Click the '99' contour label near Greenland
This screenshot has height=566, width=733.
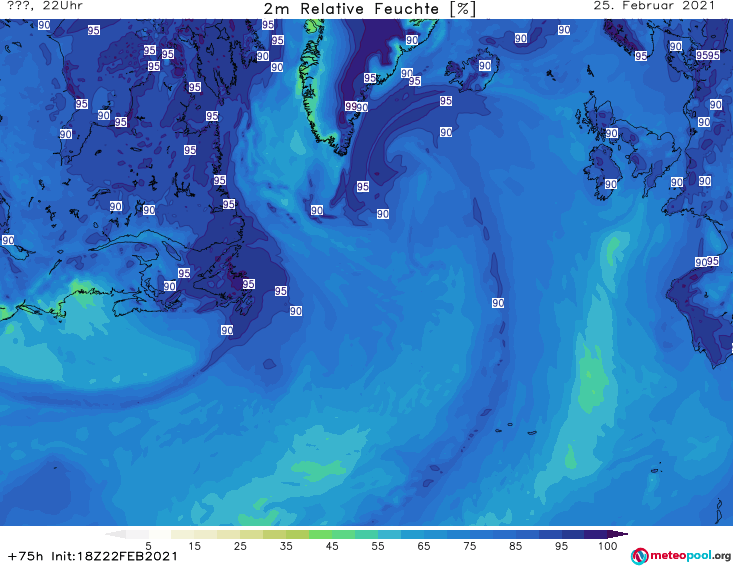pos(351,106)
